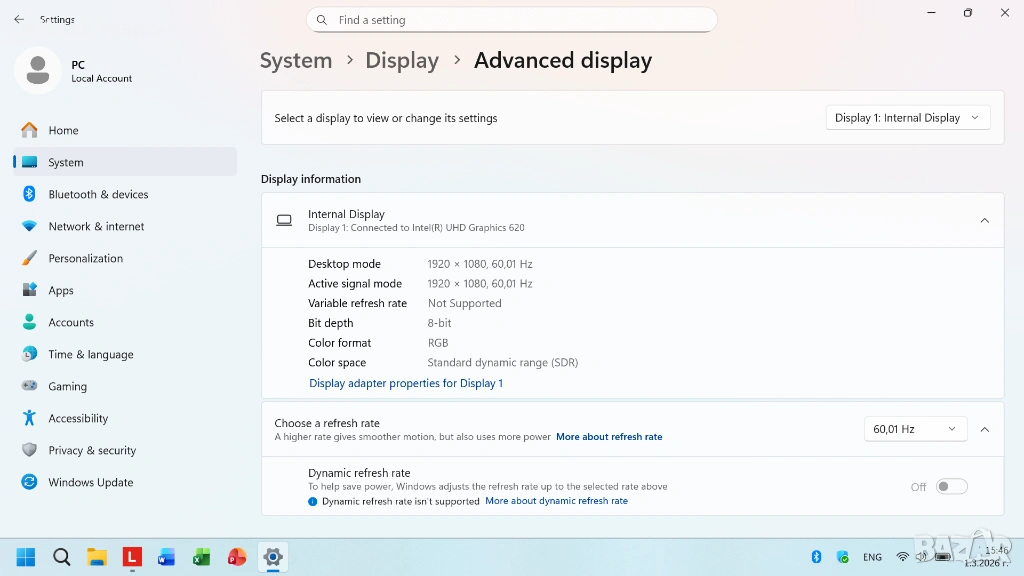This screenshot has height=576, width=1024.
Task: Open Privacy & security settings
Action: (x=92, y=450)
